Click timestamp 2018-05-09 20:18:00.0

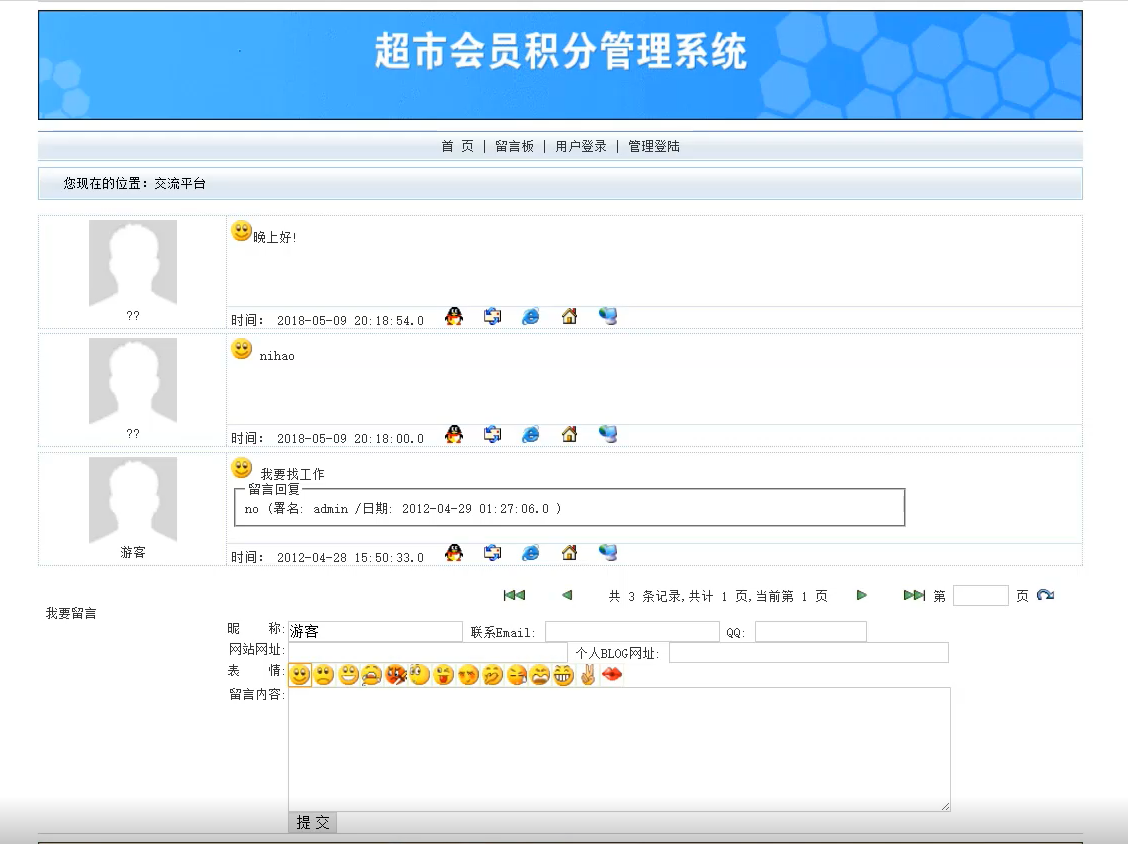[350, 438]
